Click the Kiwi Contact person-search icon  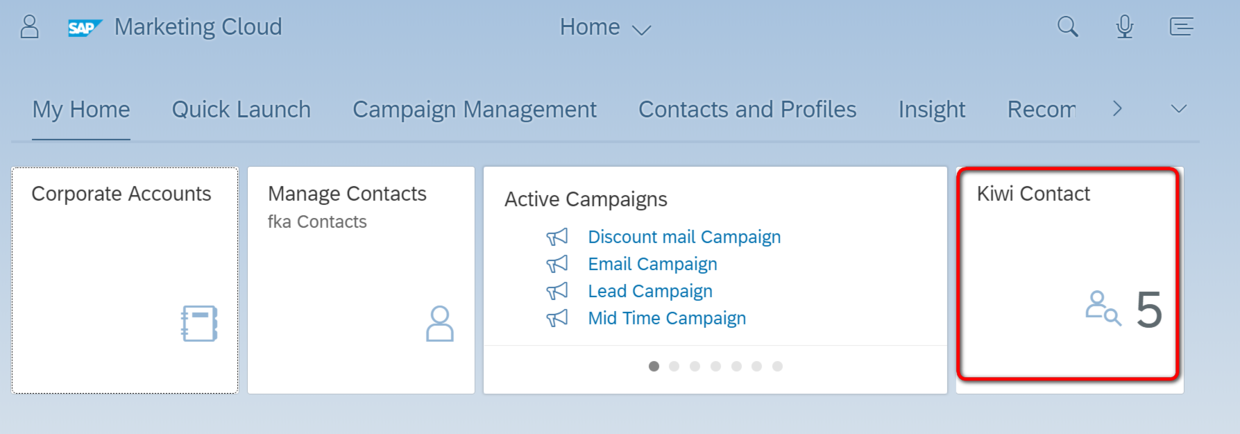point(1103,308)
